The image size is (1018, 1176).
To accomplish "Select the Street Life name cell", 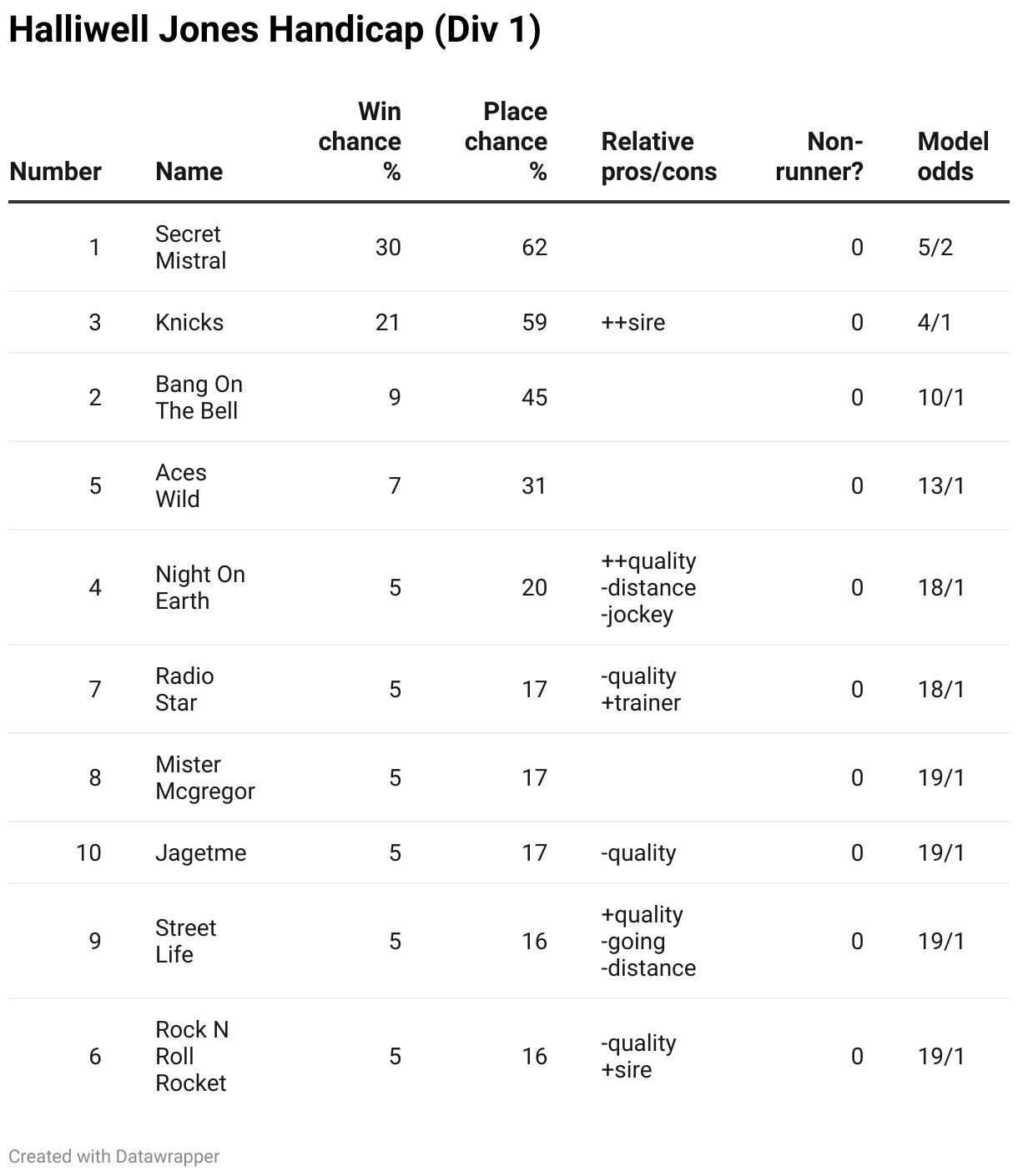I will coord(185,941).
